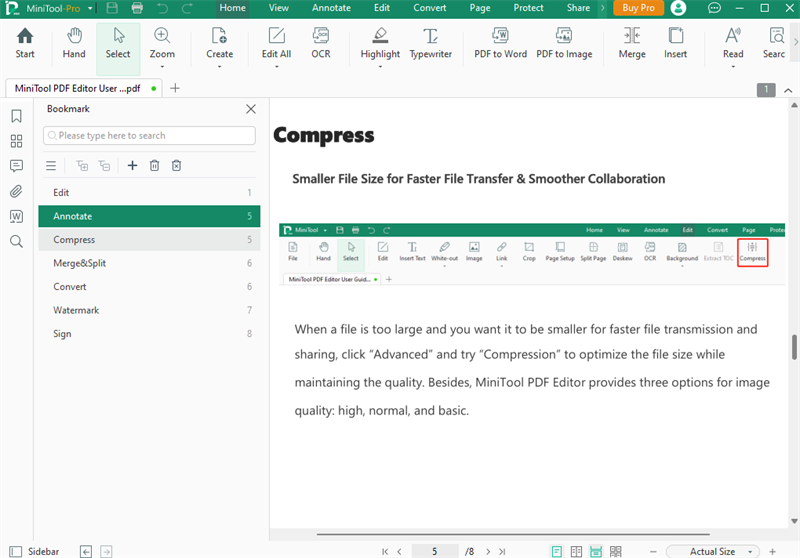This screenshot has height=558, width=800.
Task: Open the Bookmark sidebar panel icon
Action: click(x=16, y=116)
